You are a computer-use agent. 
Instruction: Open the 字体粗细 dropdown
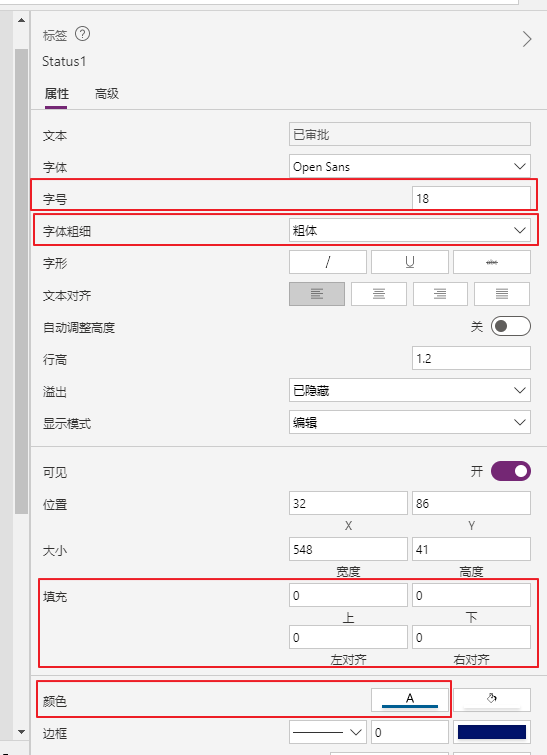pyautogui.click(x=410, y=230)
